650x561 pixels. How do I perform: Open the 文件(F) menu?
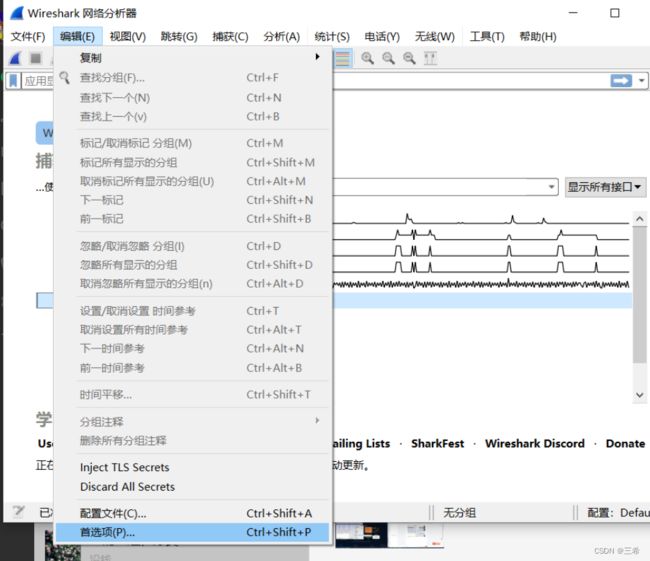28,37
